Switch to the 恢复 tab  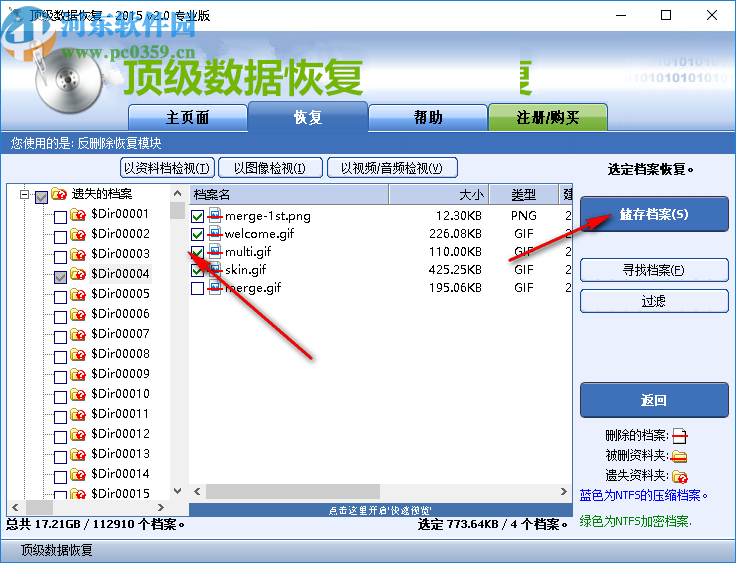[308, 117]
